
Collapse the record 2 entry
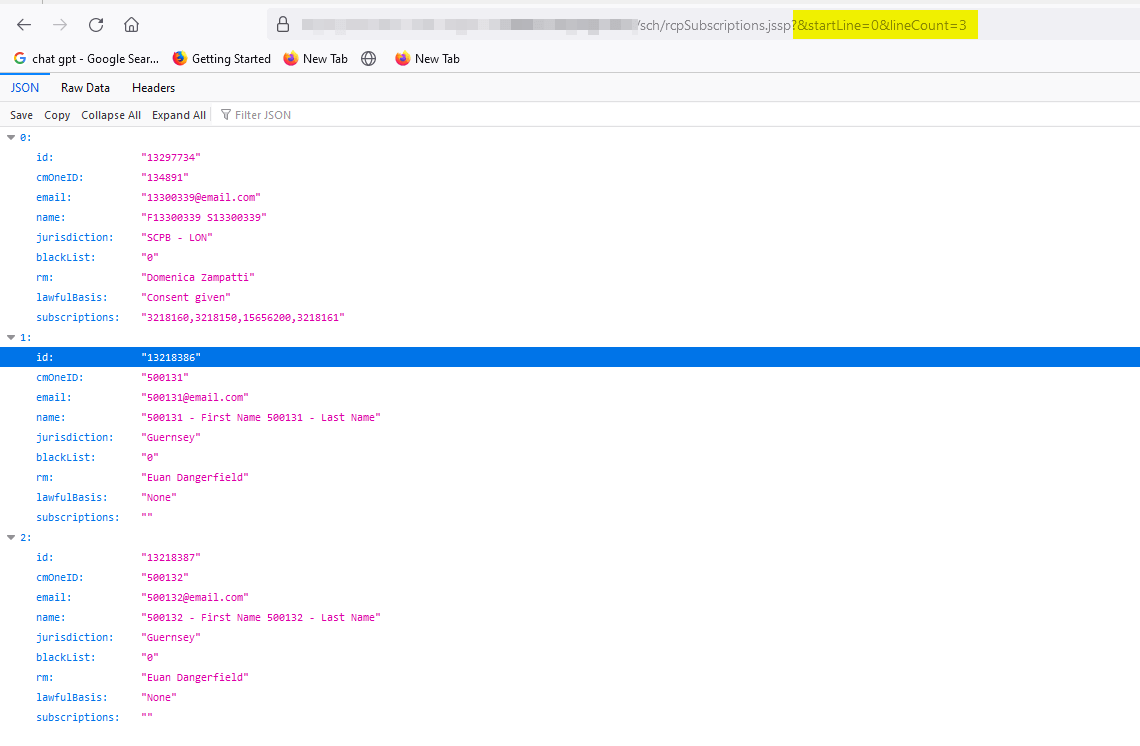click(x=11, y=537)
